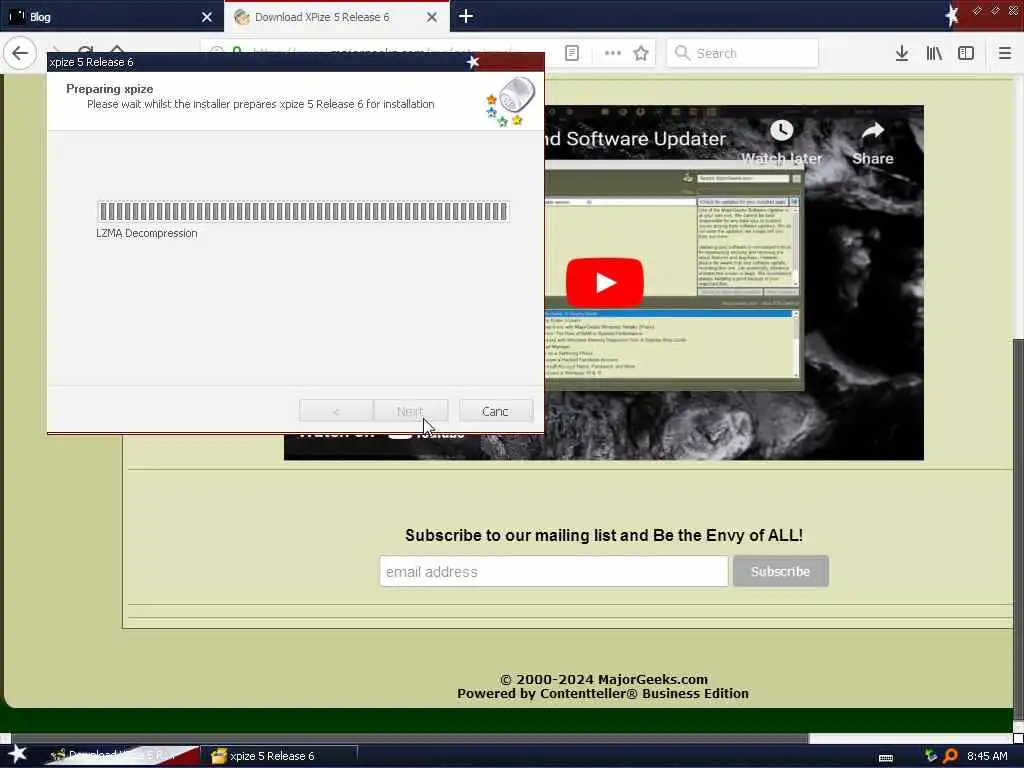Click the installer back '<' button
This screenshot has width=1024, height=768.
[336, 411]
